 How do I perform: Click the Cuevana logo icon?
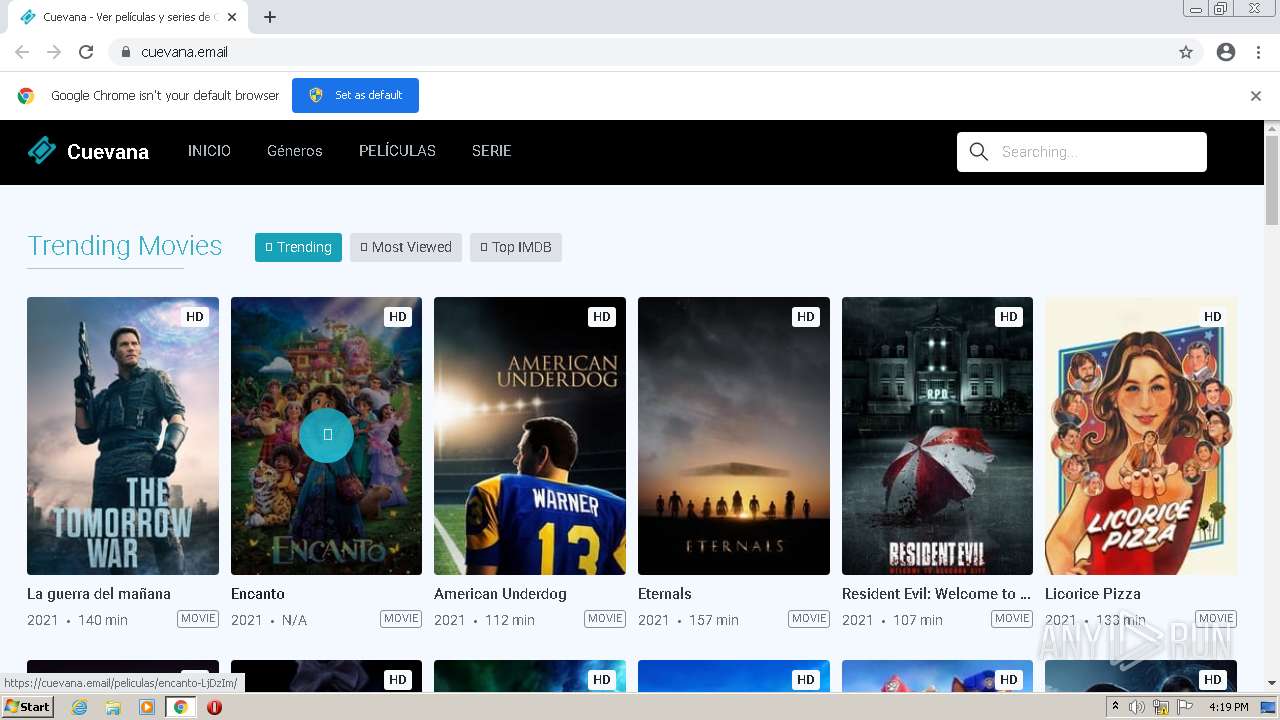(x=42, y=150)
